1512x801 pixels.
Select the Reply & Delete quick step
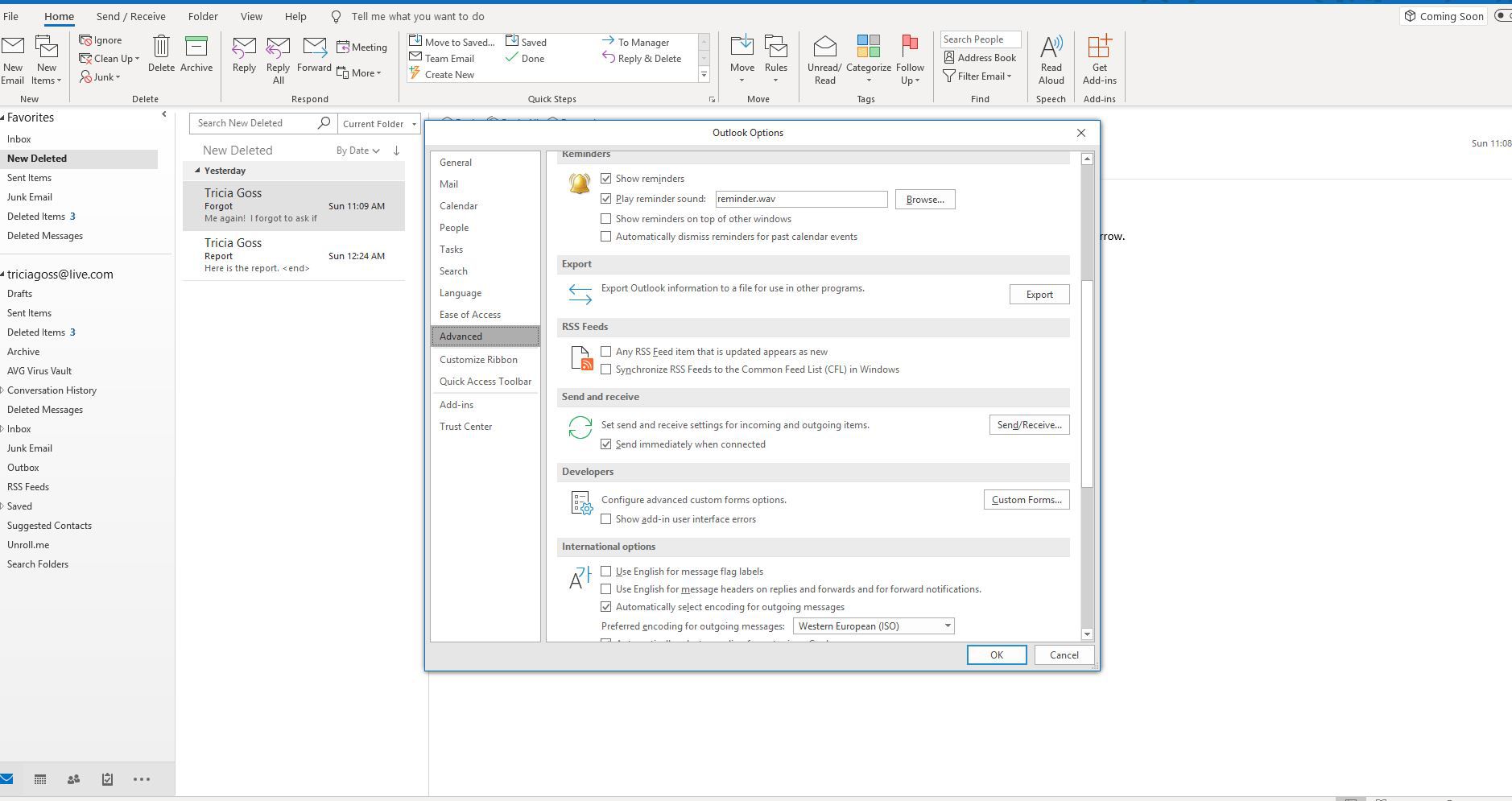pos(642,58)
